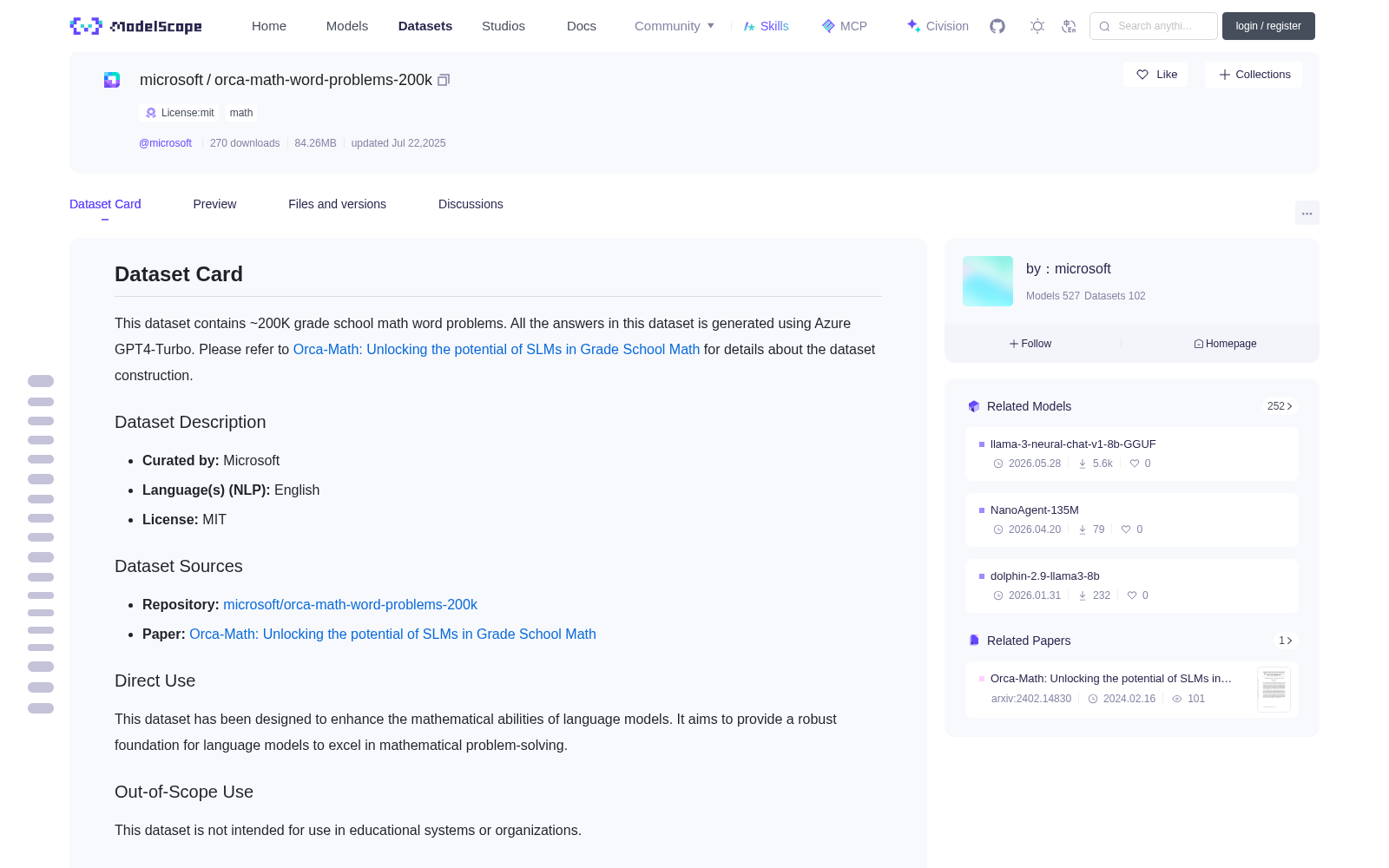Click the Related Models cube icon
The width and height of the screenshot is (1389, 868).
click(x=974, y=406)
